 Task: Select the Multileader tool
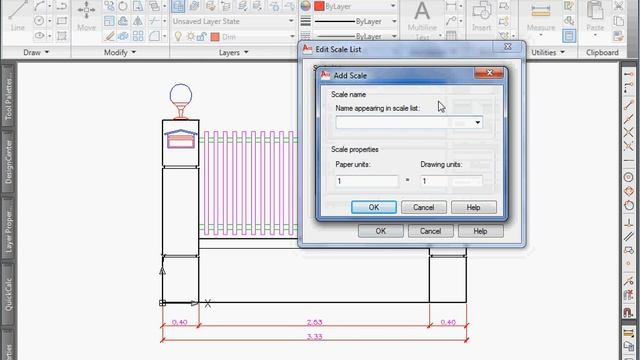[x=451, y=20]
